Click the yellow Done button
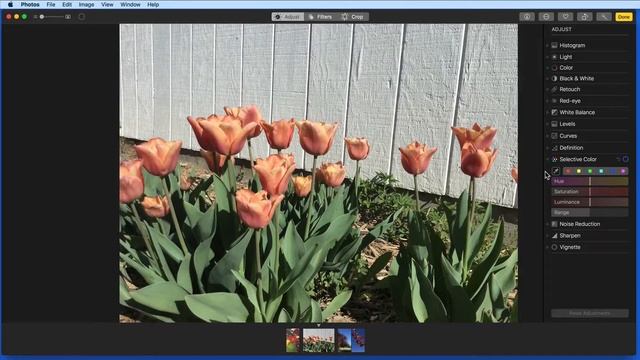Image resolution: width=640 pixels, height=360 pixels. click(624, 17)
